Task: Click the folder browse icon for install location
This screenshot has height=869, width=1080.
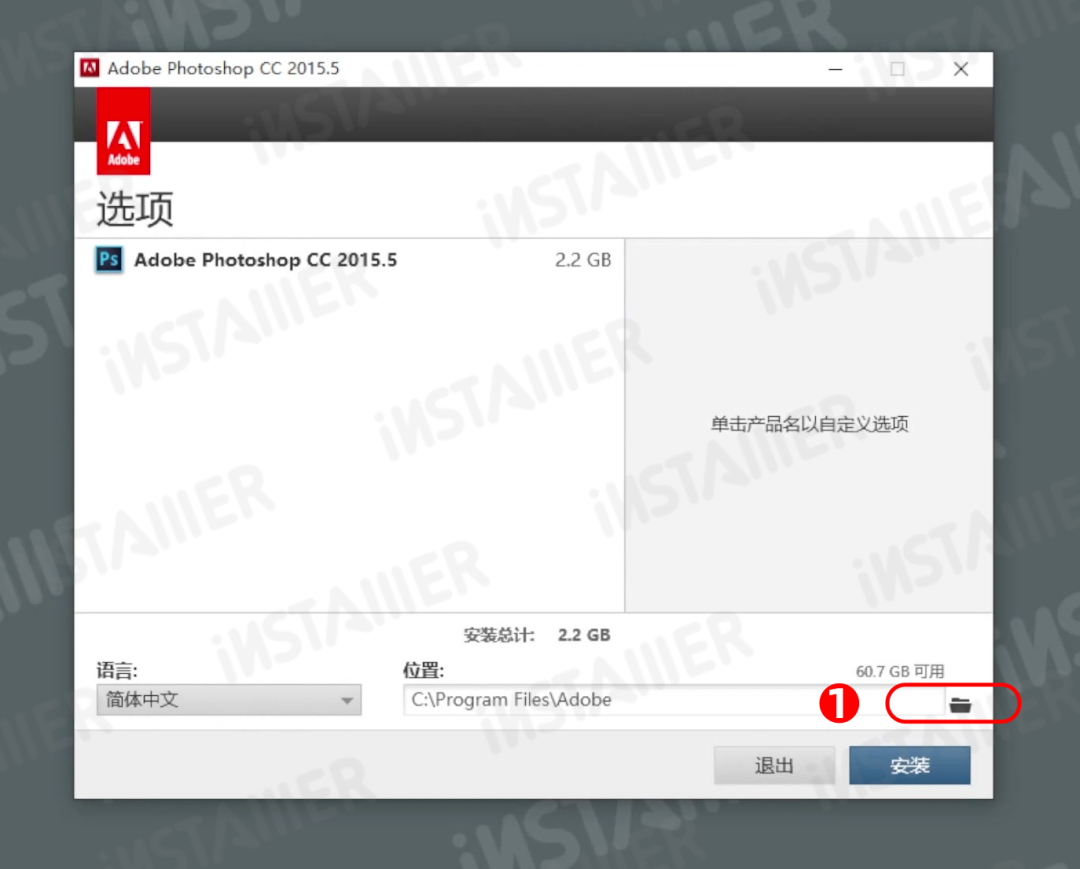Action: tap(960, 704)
